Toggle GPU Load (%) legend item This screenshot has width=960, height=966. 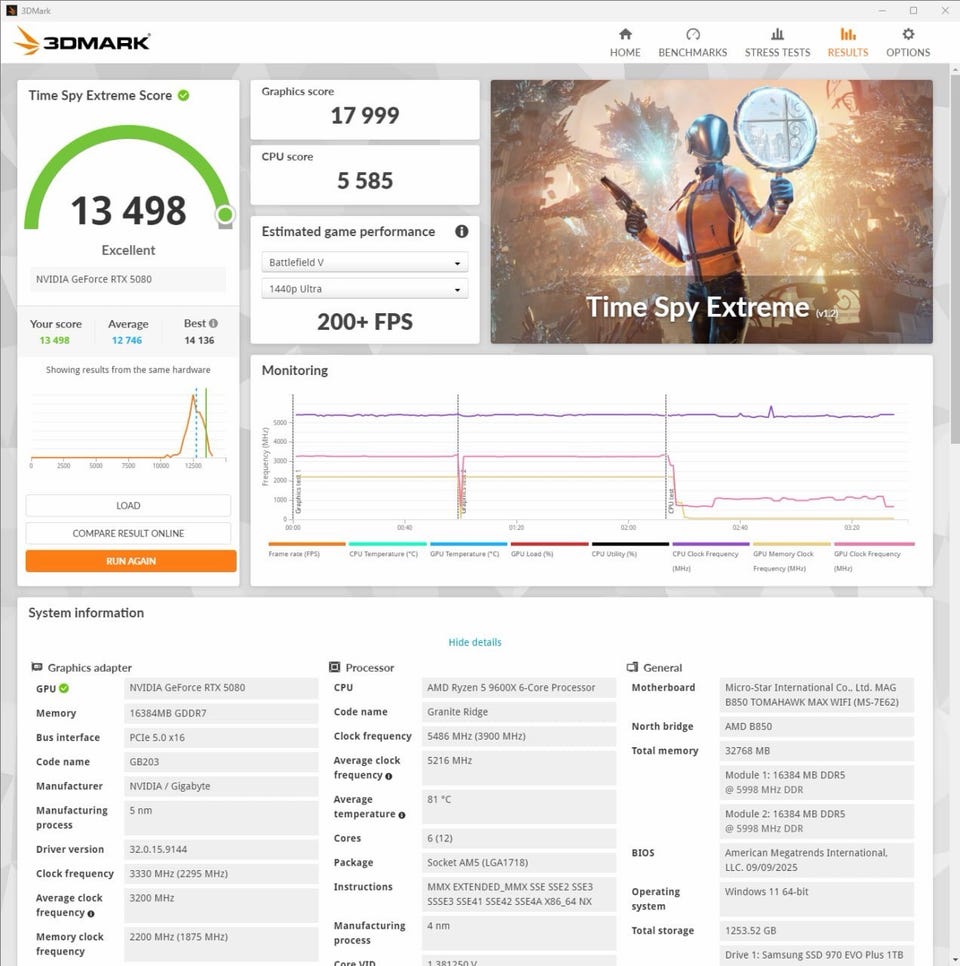tap(548, 550)
